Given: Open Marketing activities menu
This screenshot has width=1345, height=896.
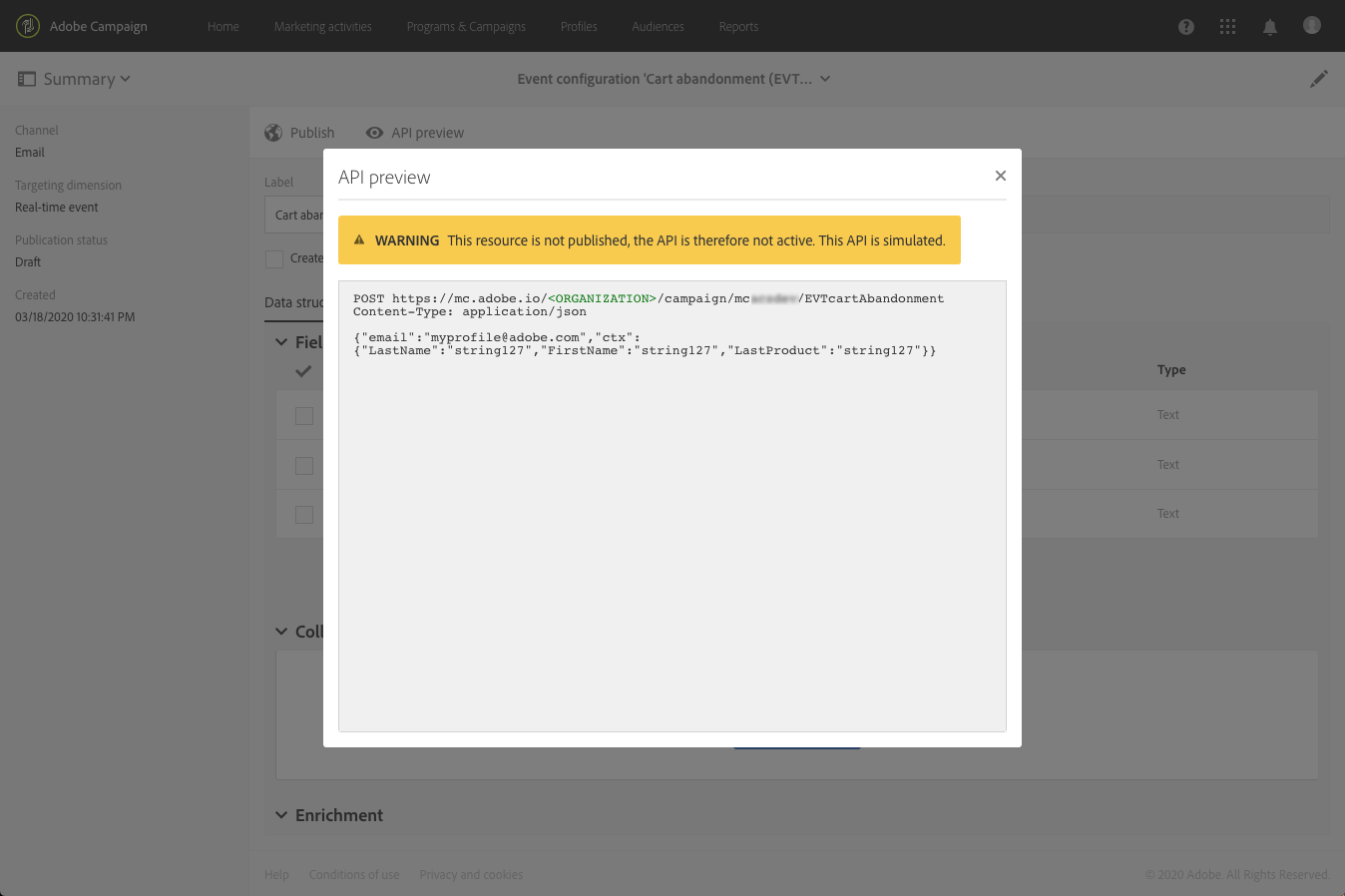Looking at the screenshot, I should pyautogui.click(x=323, y=27).
